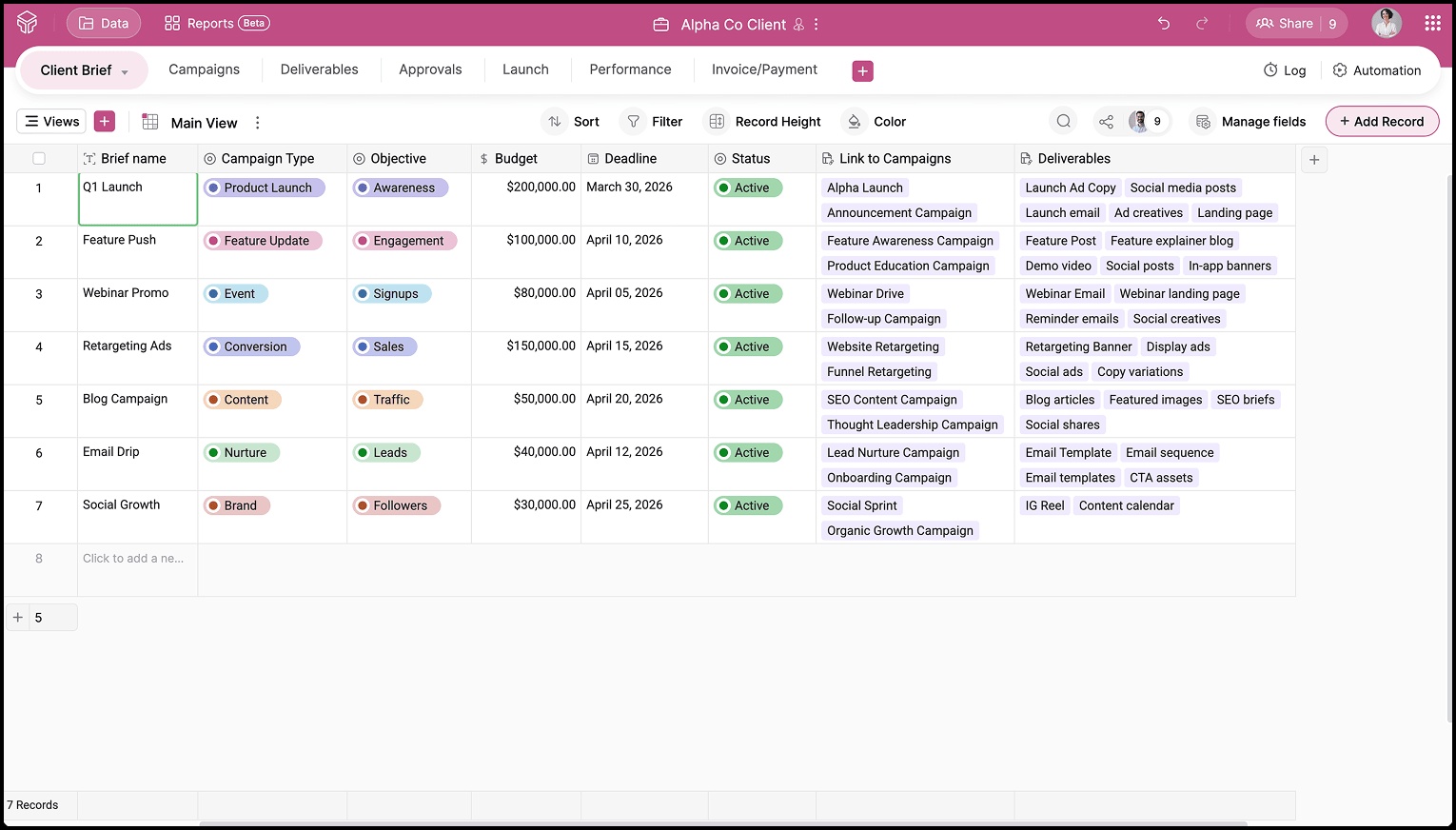The image size is (1456, 830).
Task: Click the Campaign Type column header
Action: point(272,159)
